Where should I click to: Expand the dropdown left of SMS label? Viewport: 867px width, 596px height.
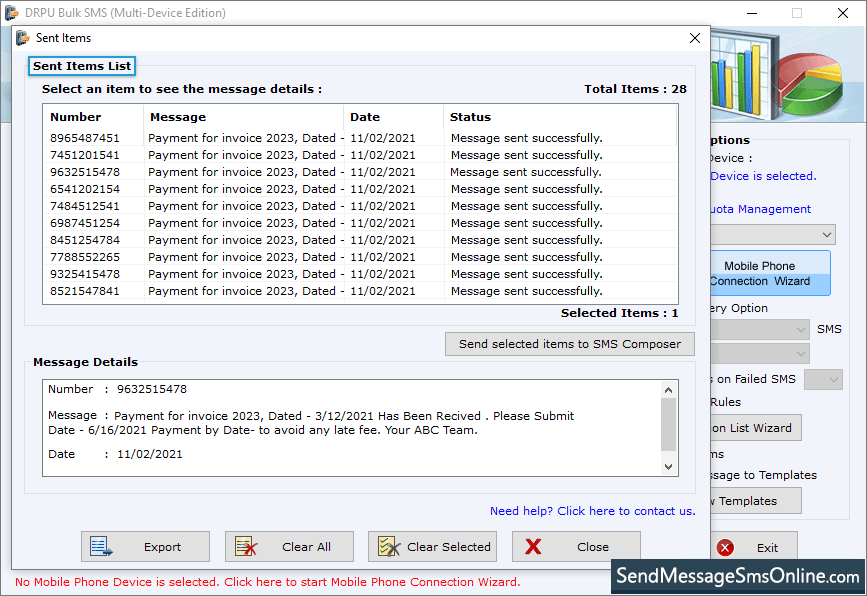[x=760, y=330]
